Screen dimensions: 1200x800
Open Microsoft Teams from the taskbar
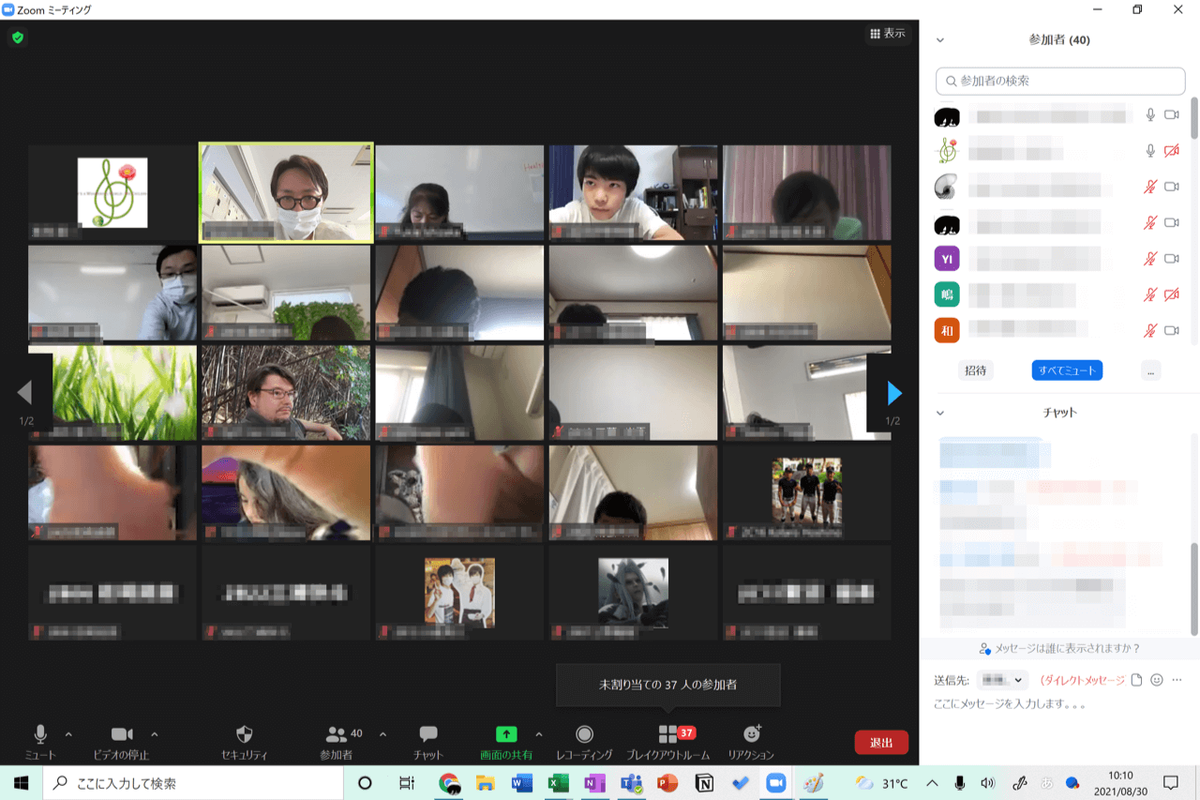[x=631, y=783]
